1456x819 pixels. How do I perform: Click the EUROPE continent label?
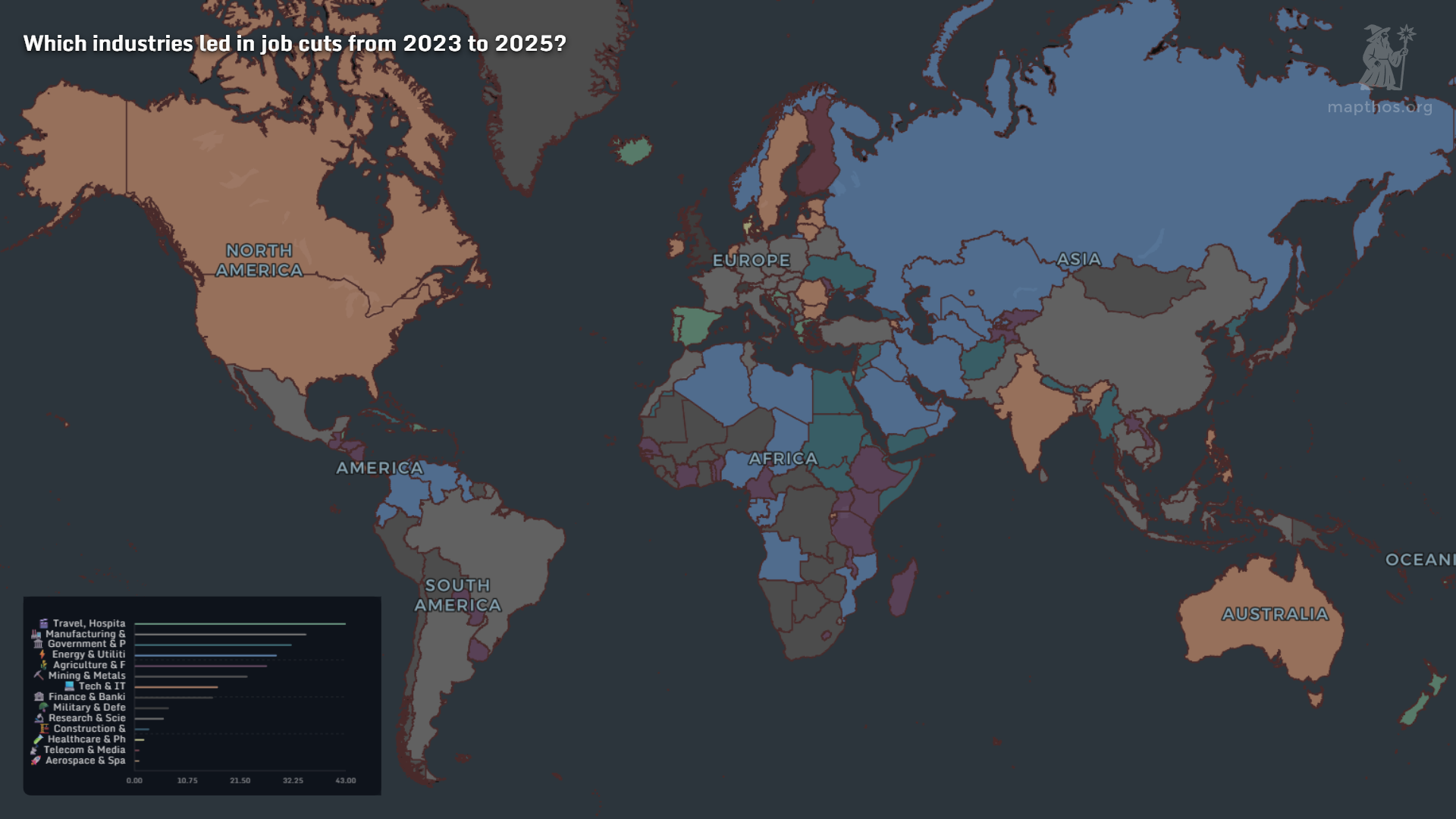click(x=751, y=261)
